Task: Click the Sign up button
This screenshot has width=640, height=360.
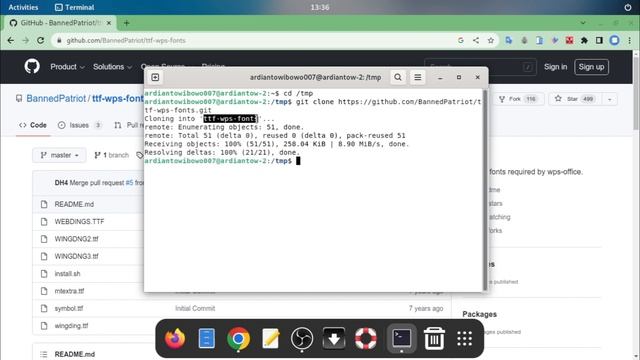Action: pos(591,67)
